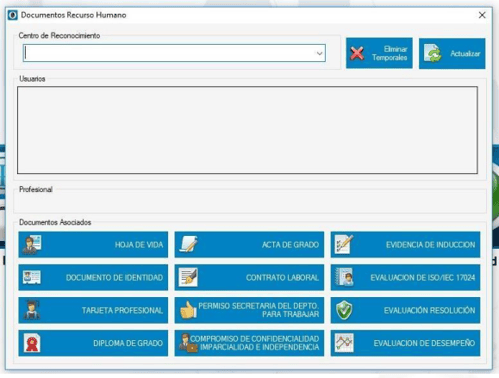
Task: View the DIPLOMA DE GRADO document
Action: point(93,343)
